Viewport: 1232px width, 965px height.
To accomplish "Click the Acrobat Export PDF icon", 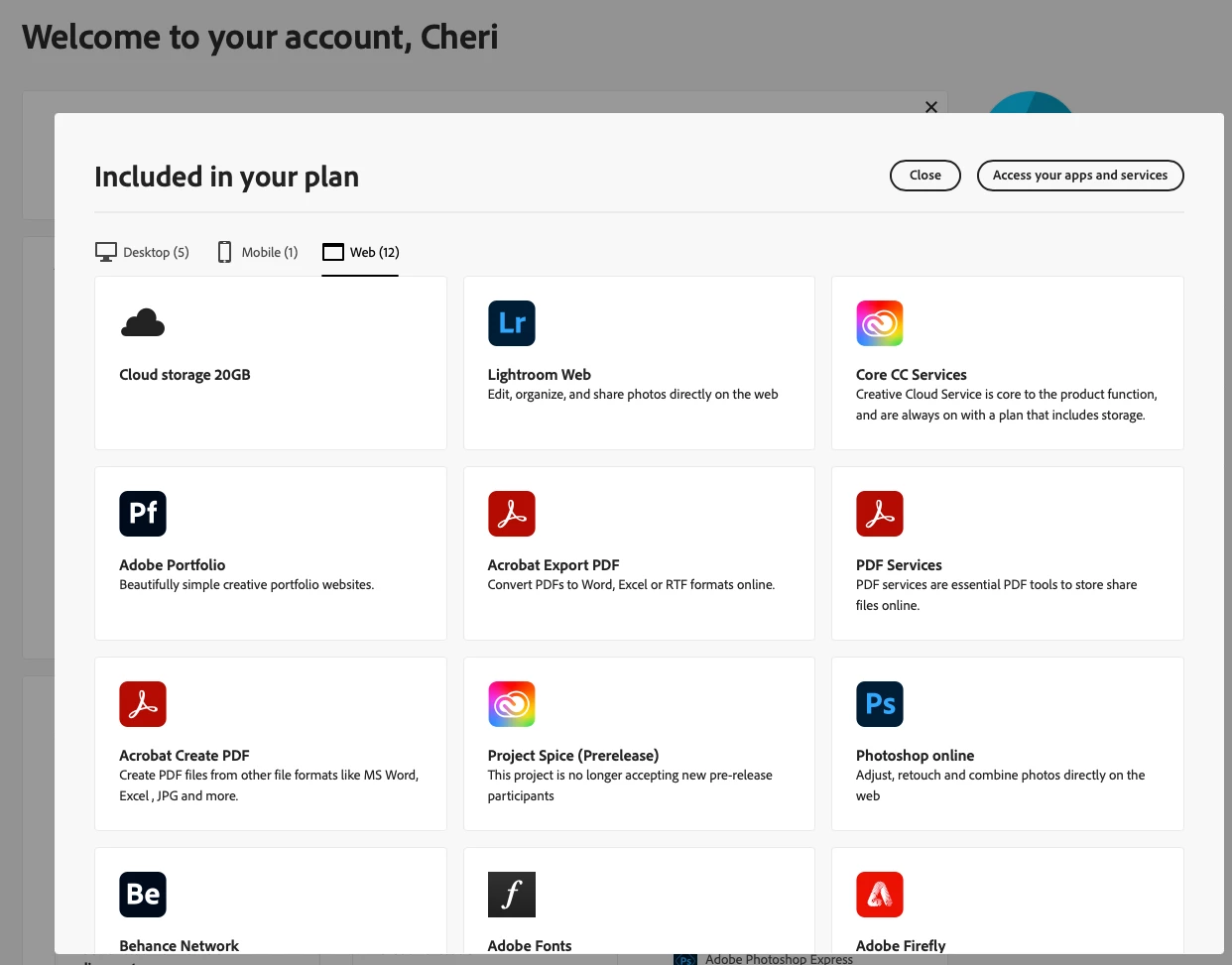I will (x=512, y=514).
